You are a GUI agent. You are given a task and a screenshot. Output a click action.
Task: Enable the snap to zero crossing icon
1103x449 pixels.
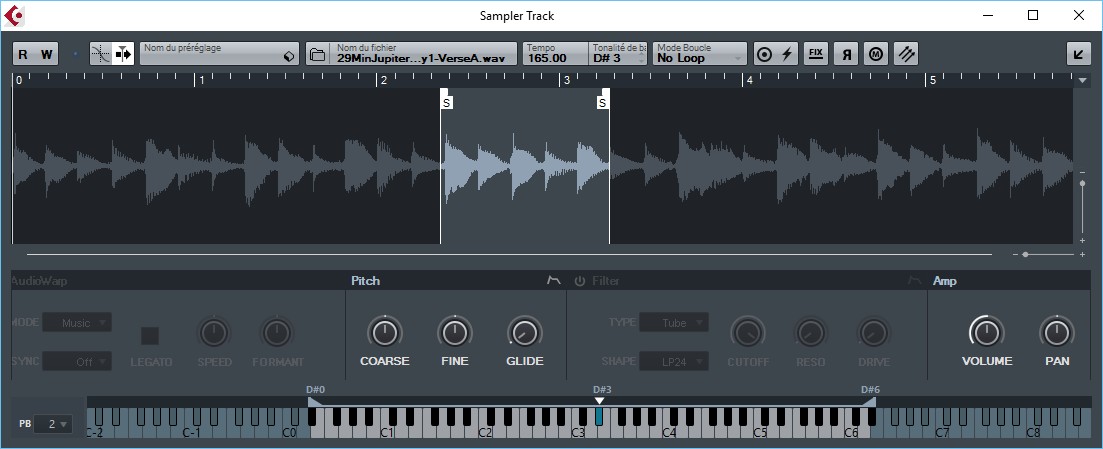click(x=101, y=54)
